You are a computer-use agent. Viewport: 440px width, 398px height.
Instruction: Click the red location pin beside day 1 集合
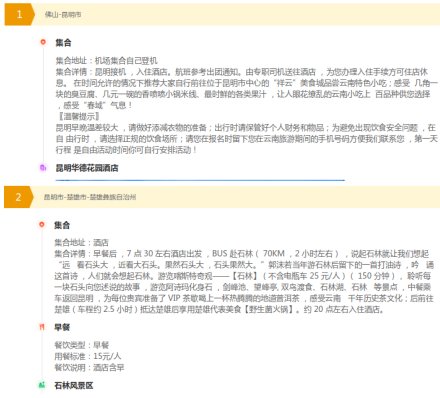tap(43, 42)
